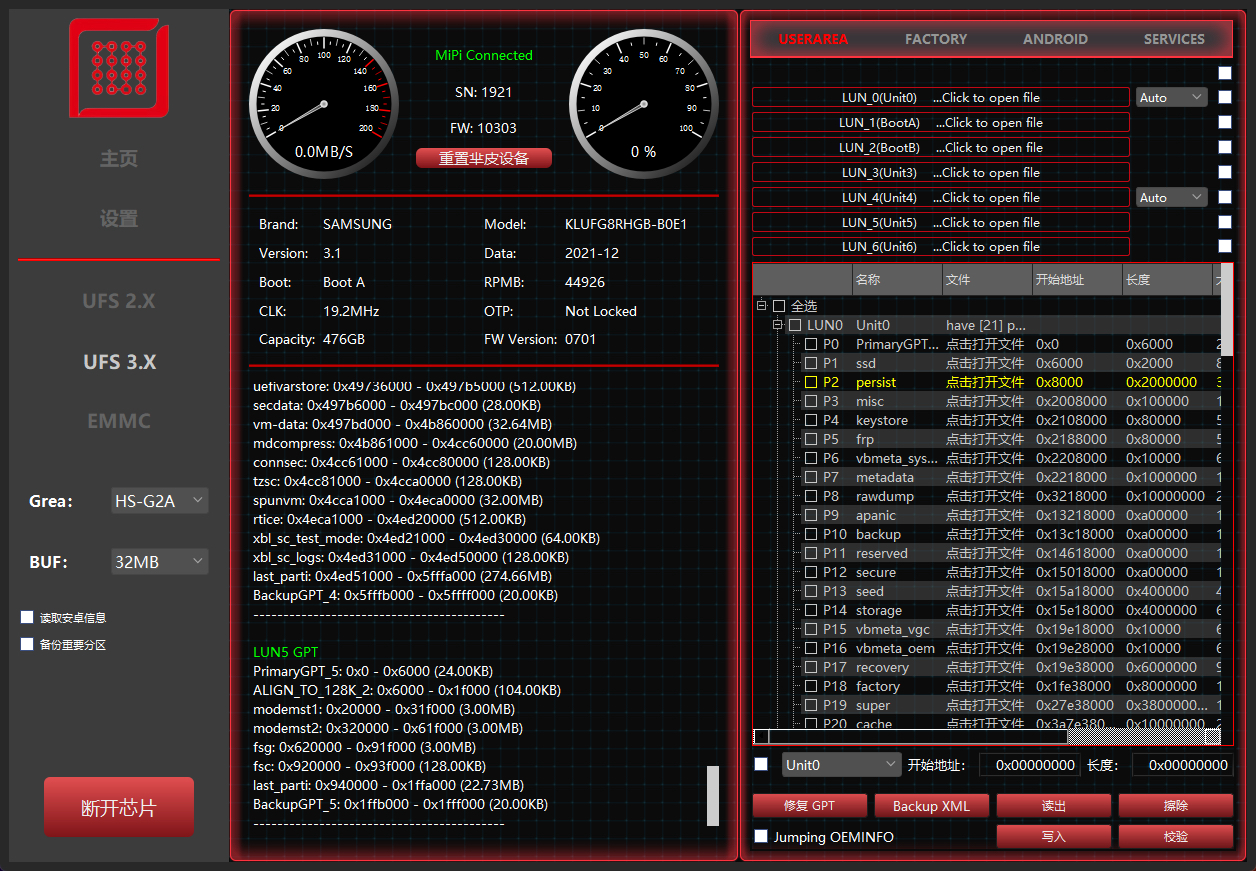1256x871 pixels.
Task: Click the red circuit logo icon
Action: (118, 68)
